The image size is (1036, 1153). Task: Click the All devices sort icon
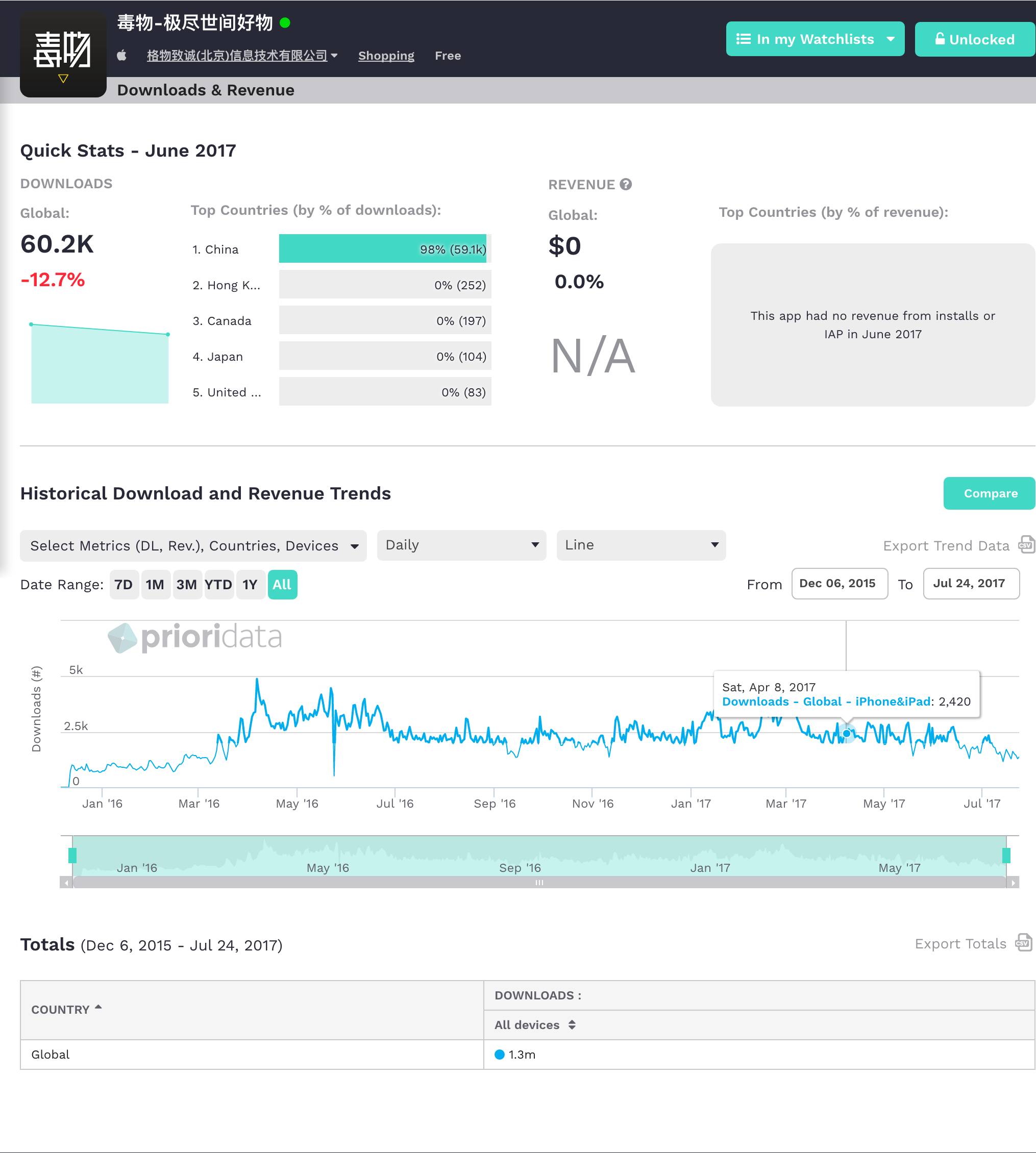click(572, 1025)
